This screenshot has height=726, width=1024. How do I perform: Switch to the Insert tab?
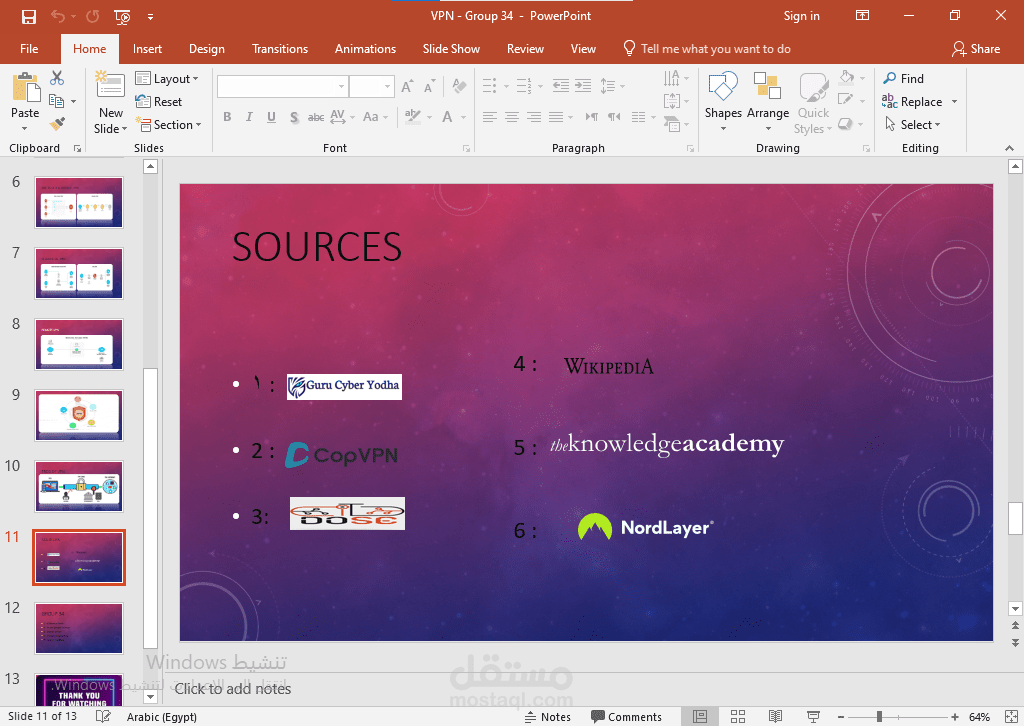[148, 49]
